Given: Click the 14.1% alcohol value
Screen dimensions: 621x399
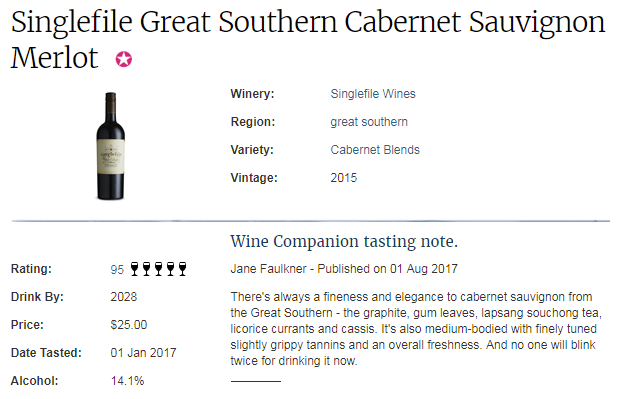Looking at the screenshot, I should point(127,381).
